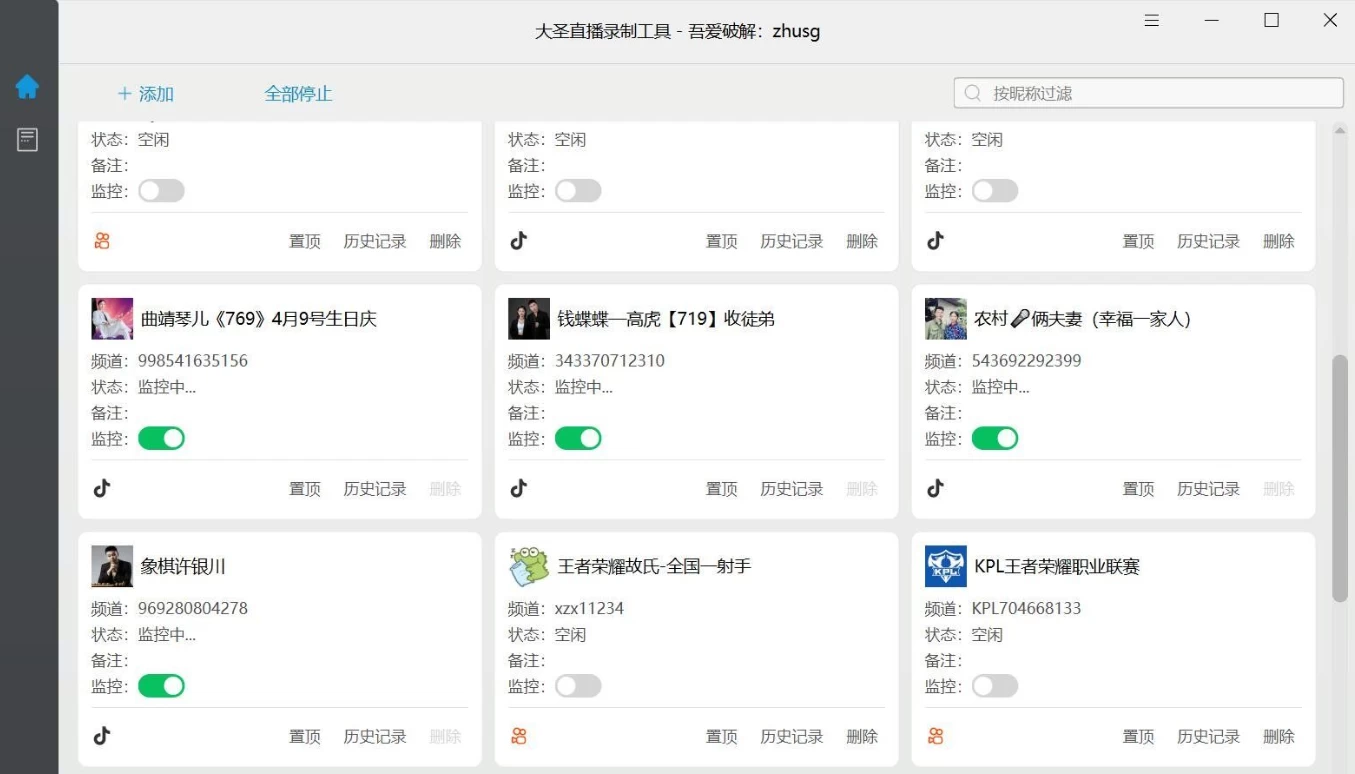Click platform icon on 王者荣耀故氏 card
The image size is (1355, 774).
point(518,736)
